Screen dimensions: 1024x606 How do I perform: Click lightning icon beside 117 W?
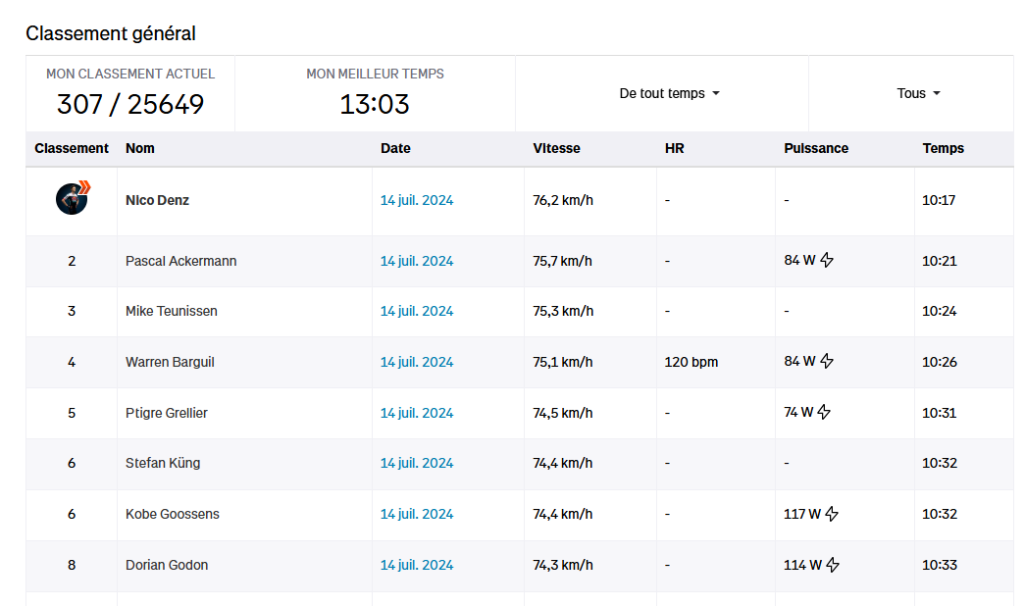pyautogui.click(x=831, y=514)
